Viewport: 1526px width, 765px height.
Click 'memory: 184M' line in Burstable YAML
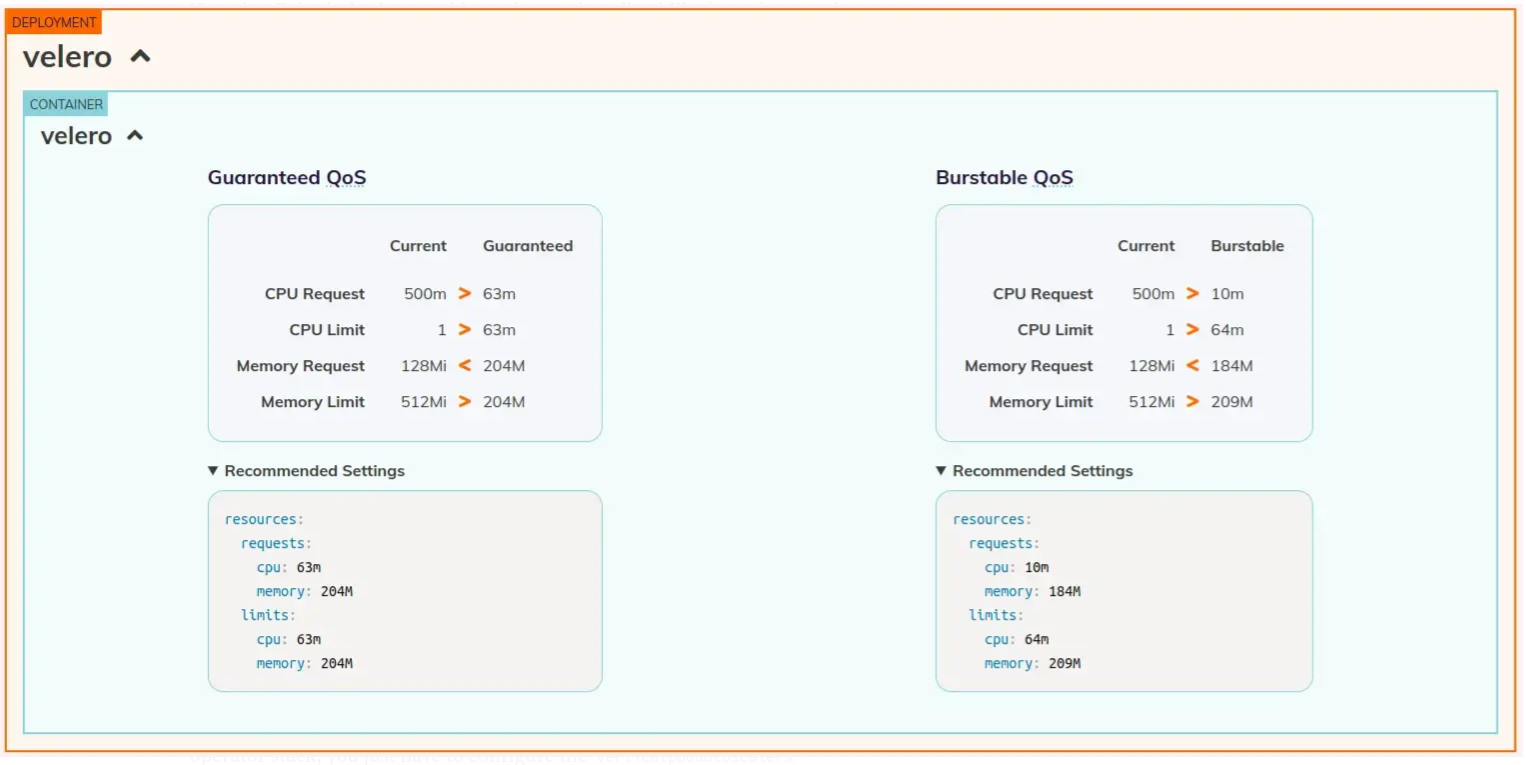tap(1033, 591)
